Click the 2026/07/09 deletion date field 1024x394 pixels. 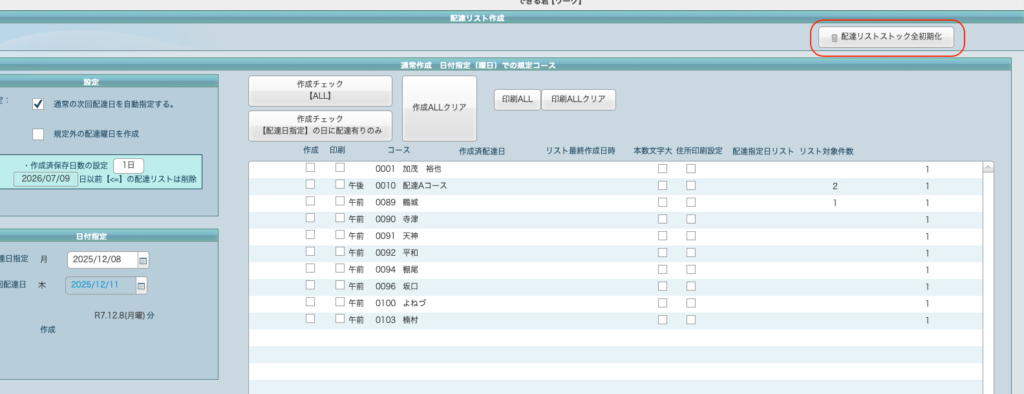pyautogui.click(x=45, y=178)
